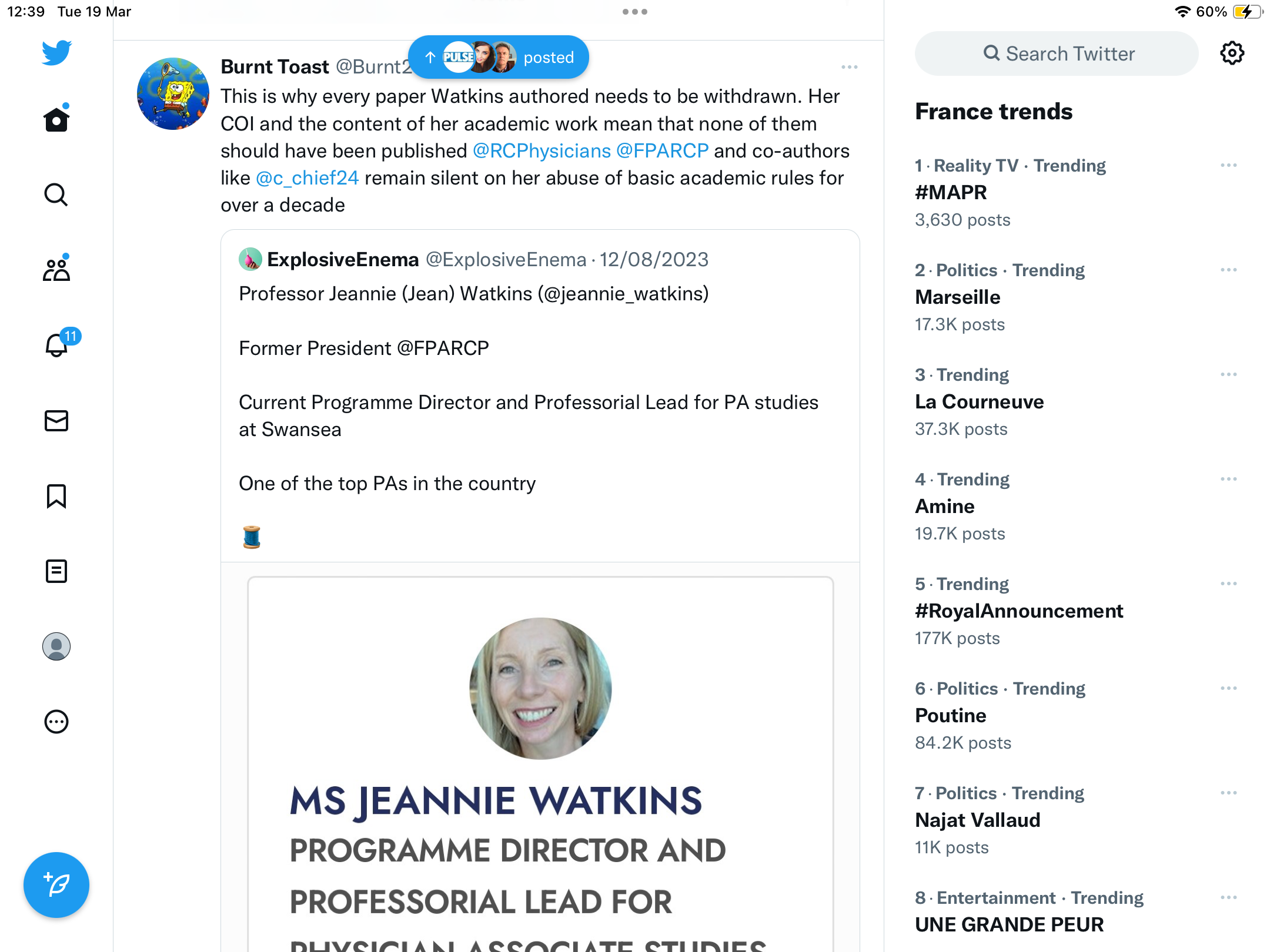Open more options for Amine trend

[x=1228, y=479]
